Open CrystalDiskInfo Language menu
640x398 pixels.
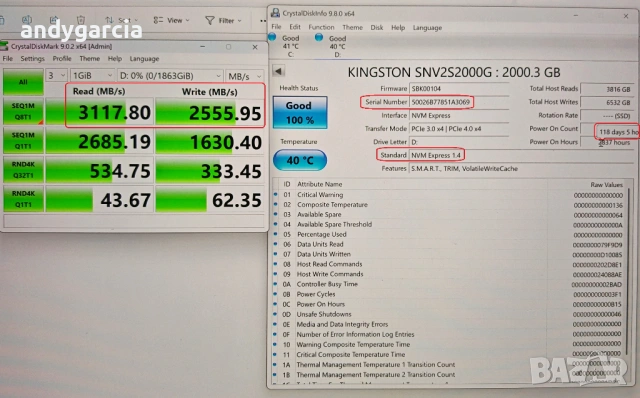pyautogui.click(x=427, y=28)
